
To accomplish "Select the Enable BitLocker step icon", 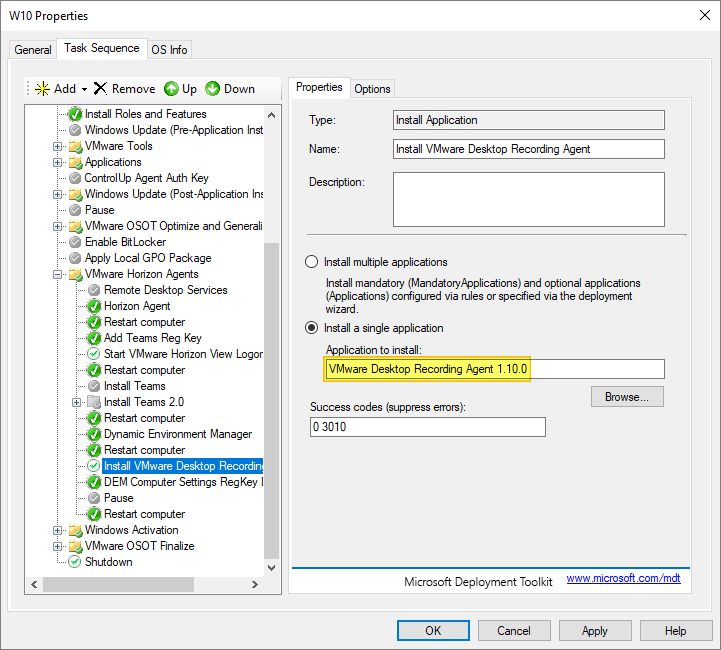I will click(x=75, y=242).
